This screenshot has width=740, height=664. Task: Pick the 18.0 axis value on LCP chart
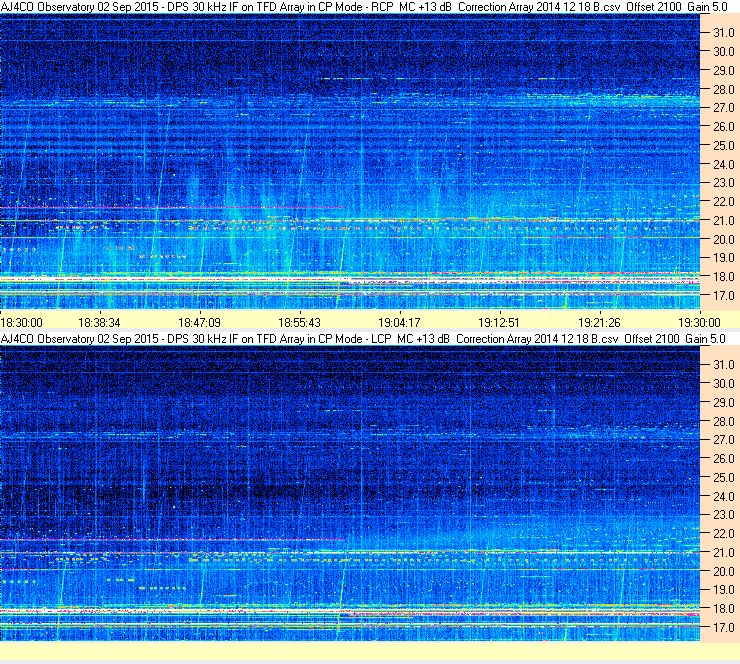723,609
